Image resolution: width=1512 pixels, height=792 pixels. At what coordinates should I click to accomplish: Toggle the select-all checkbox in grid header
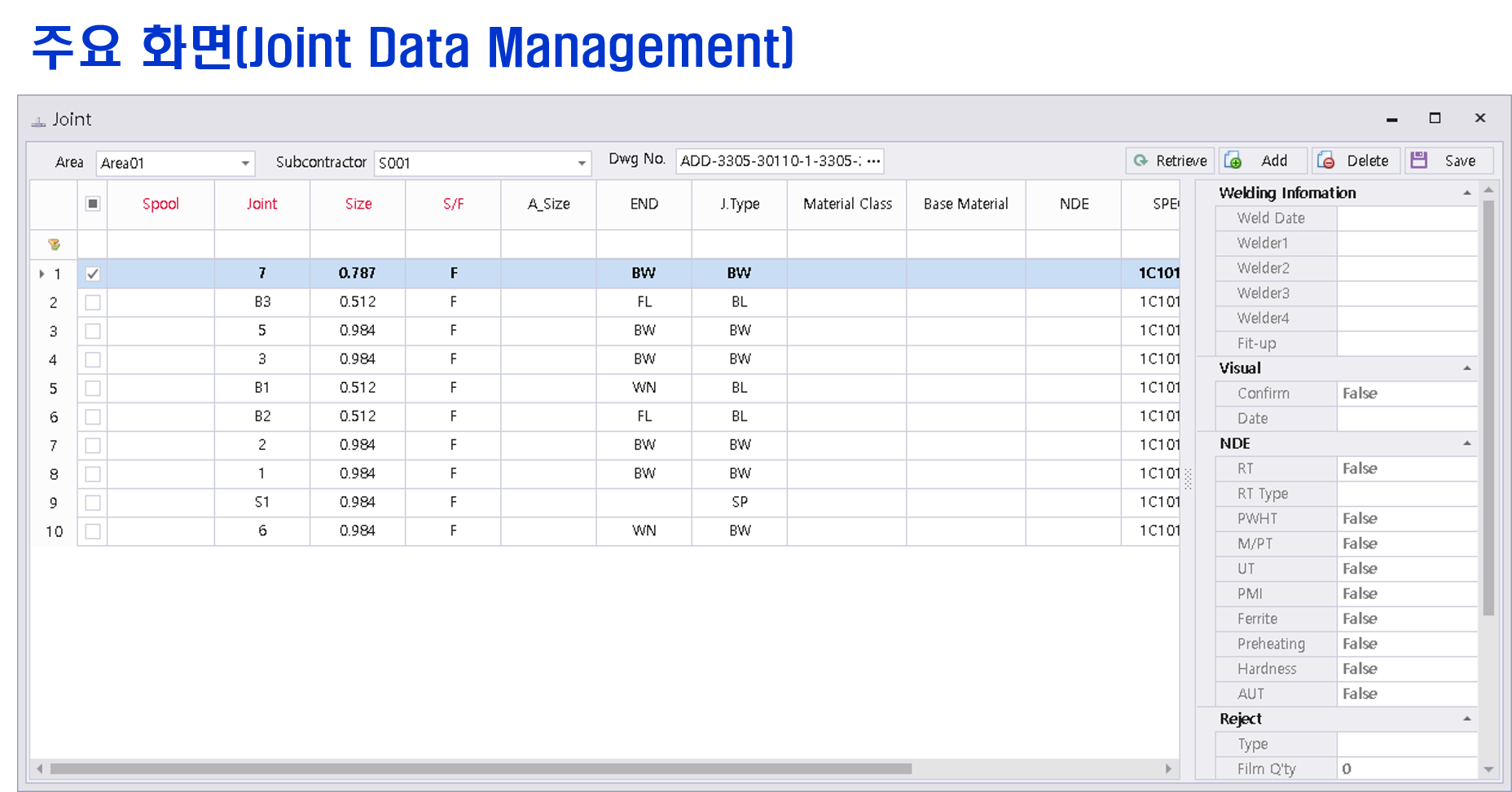pyautogui.click(x=93, y=204)
